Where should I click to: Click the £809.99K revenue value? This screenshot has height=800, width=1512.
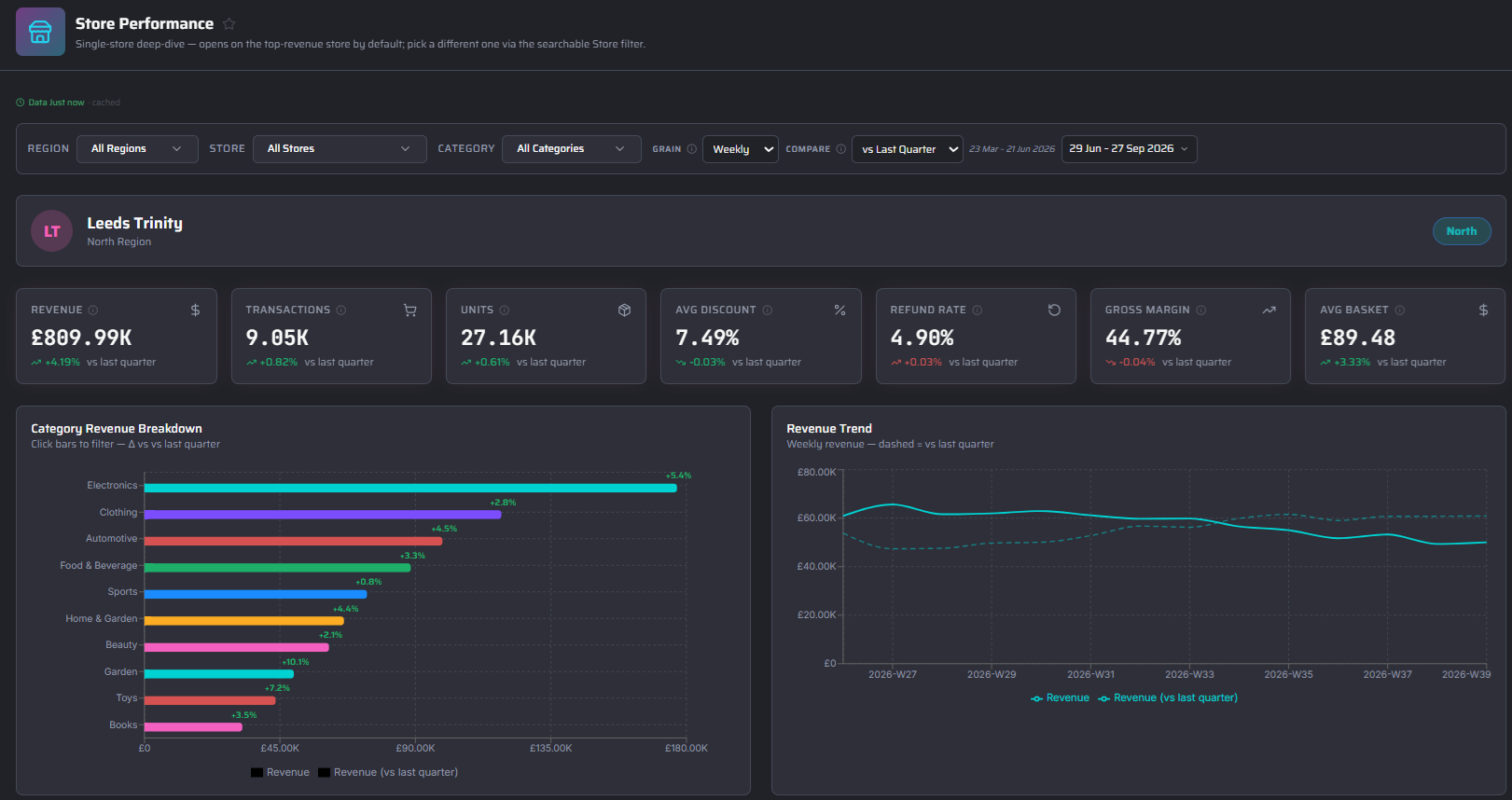click(x=82, y=338)
